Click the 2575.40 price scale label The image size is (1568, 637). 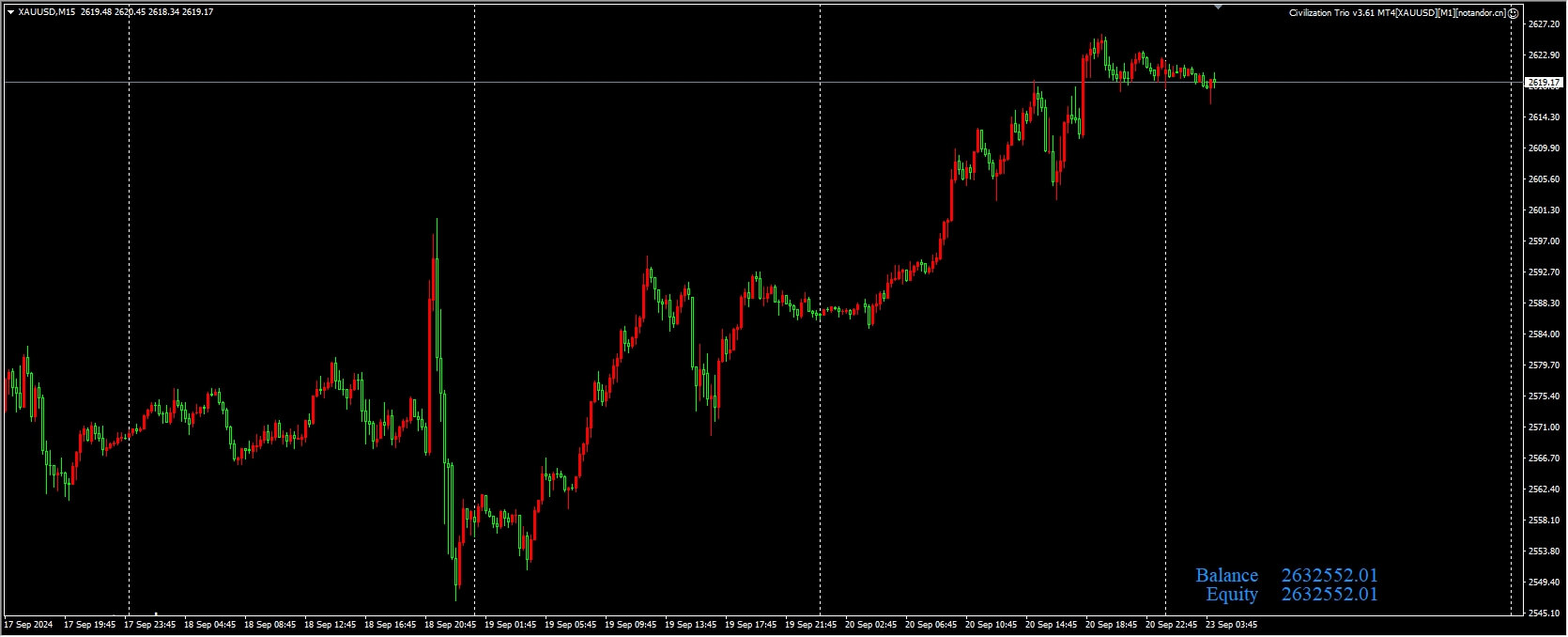click(1543, 396)
